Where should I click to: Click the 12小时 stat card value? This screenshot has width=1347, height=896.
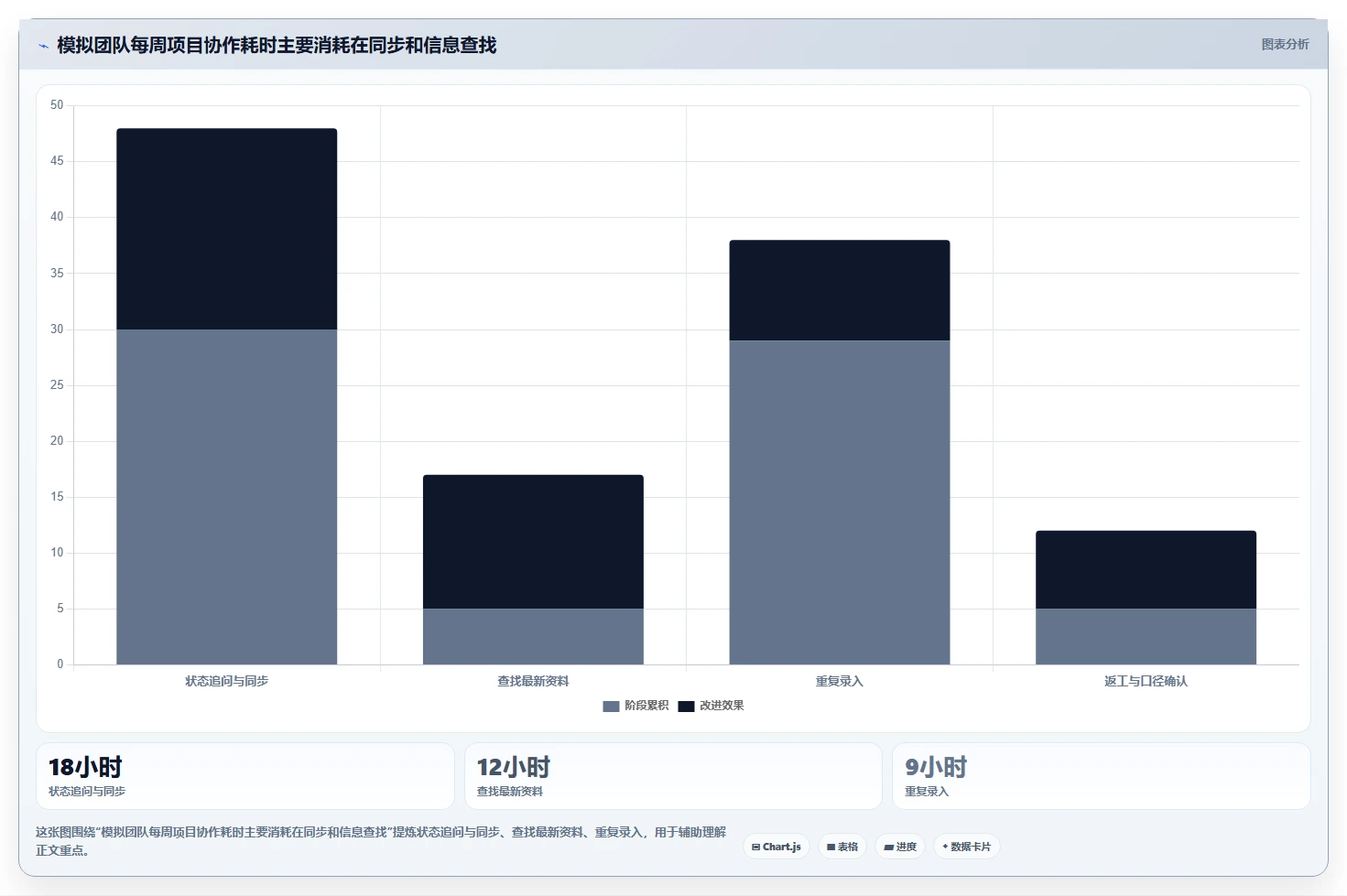(x=514, y=767)
